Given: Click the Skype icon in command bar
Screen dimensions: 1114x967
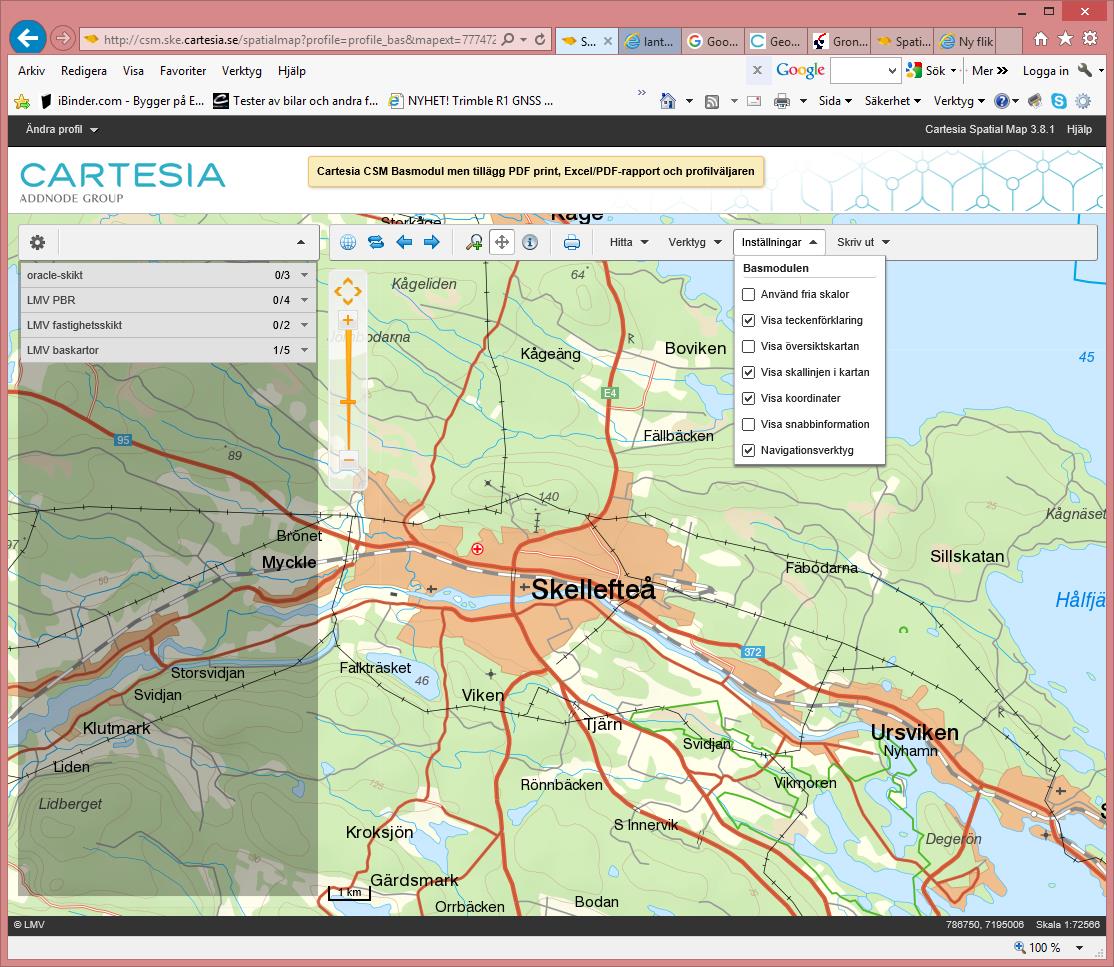Looking at the screenshot, I should [1059, 101].
